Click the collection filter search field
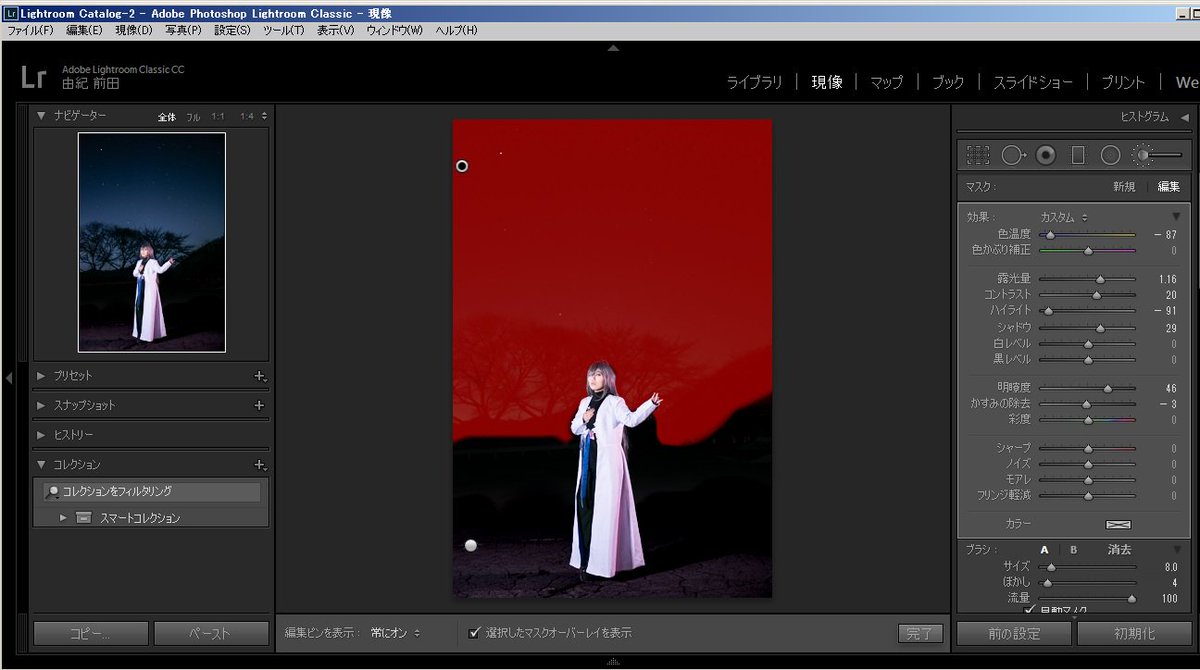Screen dimensions: 1200x670 (152, 492)
